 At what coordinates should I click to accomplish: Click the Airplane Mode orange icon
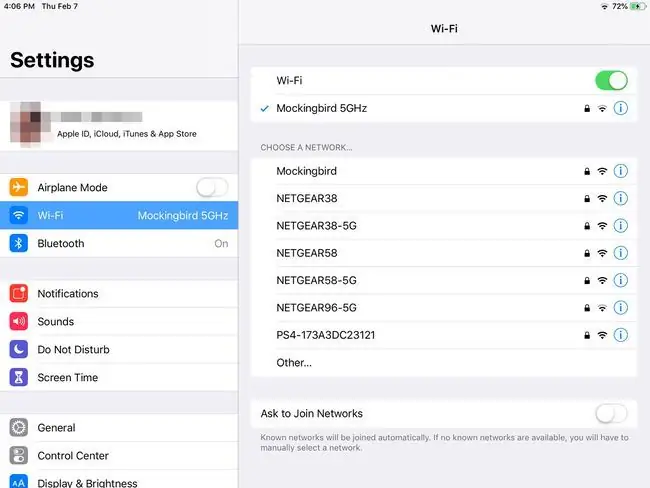click(19, 187)
